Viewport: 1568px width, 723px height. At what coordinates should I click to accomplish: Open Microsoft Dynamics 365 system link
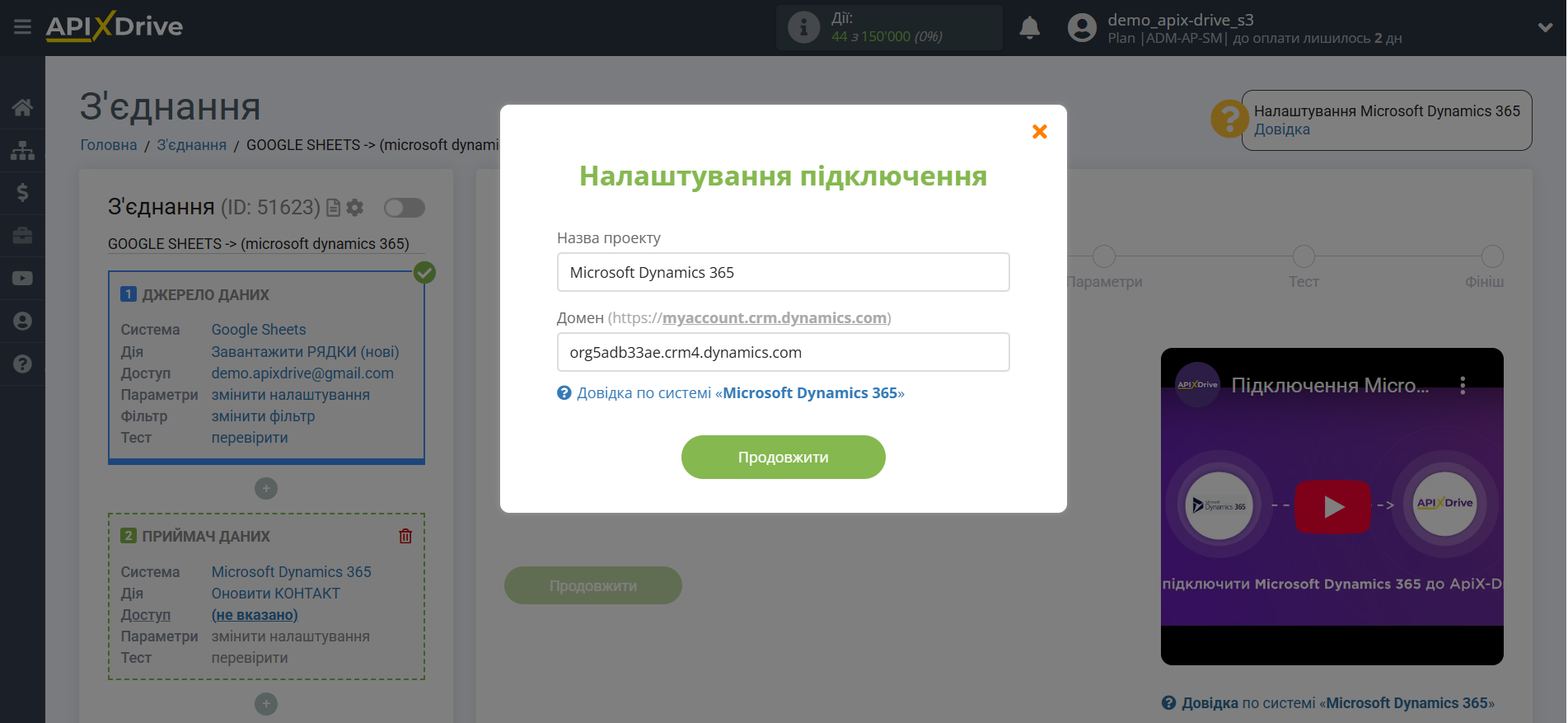tap(292, 572)
